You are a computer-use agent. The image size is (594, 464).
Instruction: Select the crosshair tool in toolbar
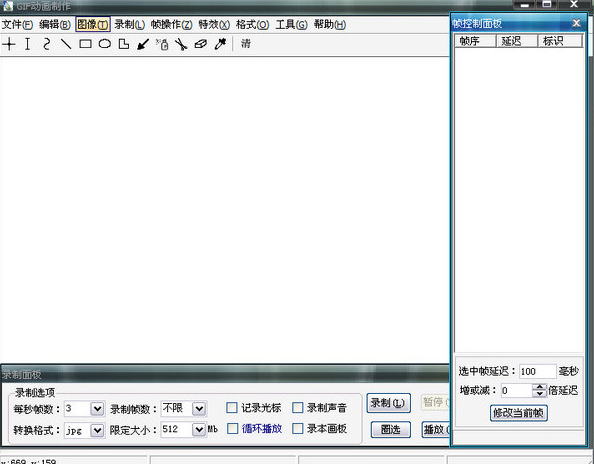tap(9, 44)
